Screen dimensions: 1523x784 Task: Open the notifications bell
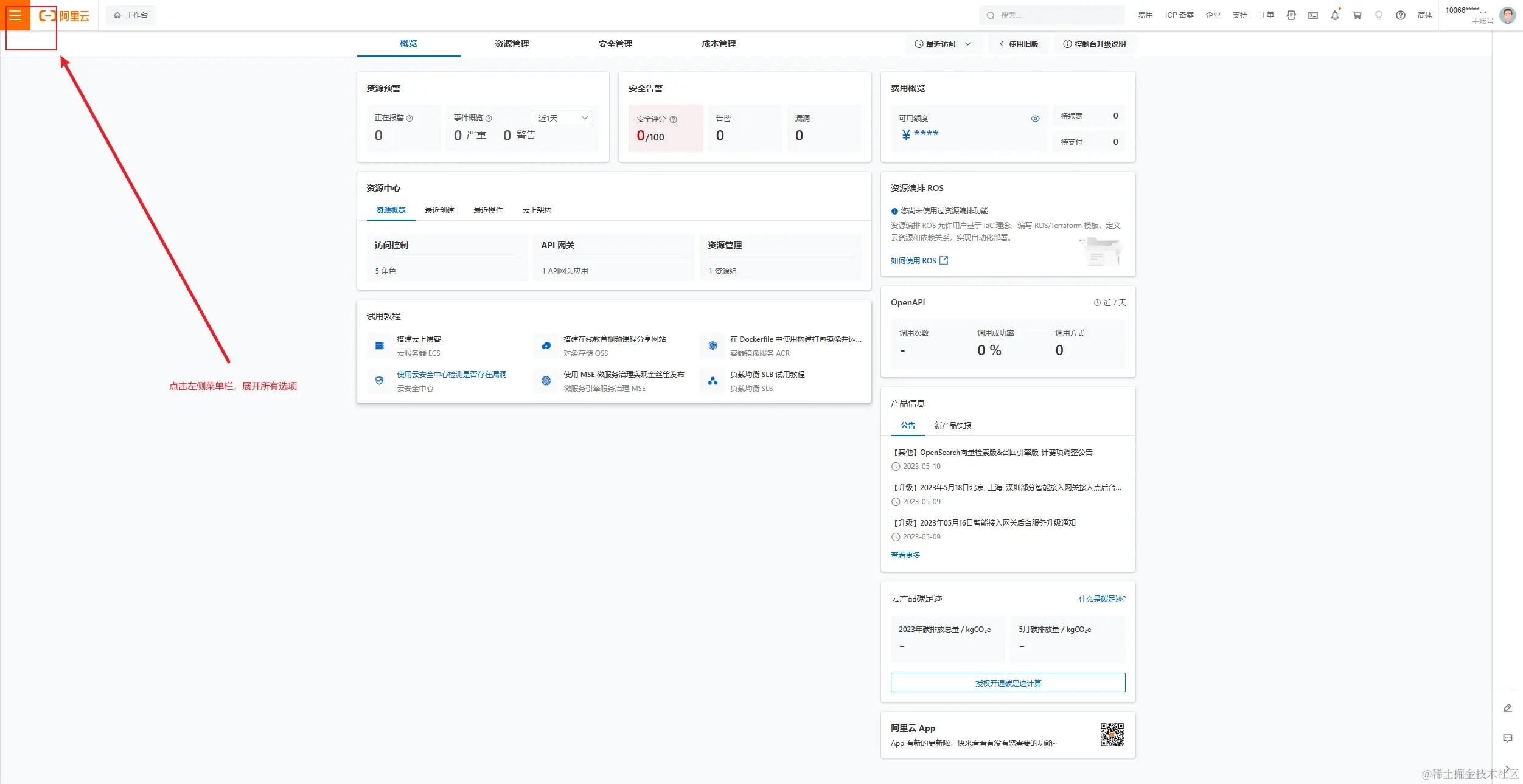click(x=1334, y=15)
